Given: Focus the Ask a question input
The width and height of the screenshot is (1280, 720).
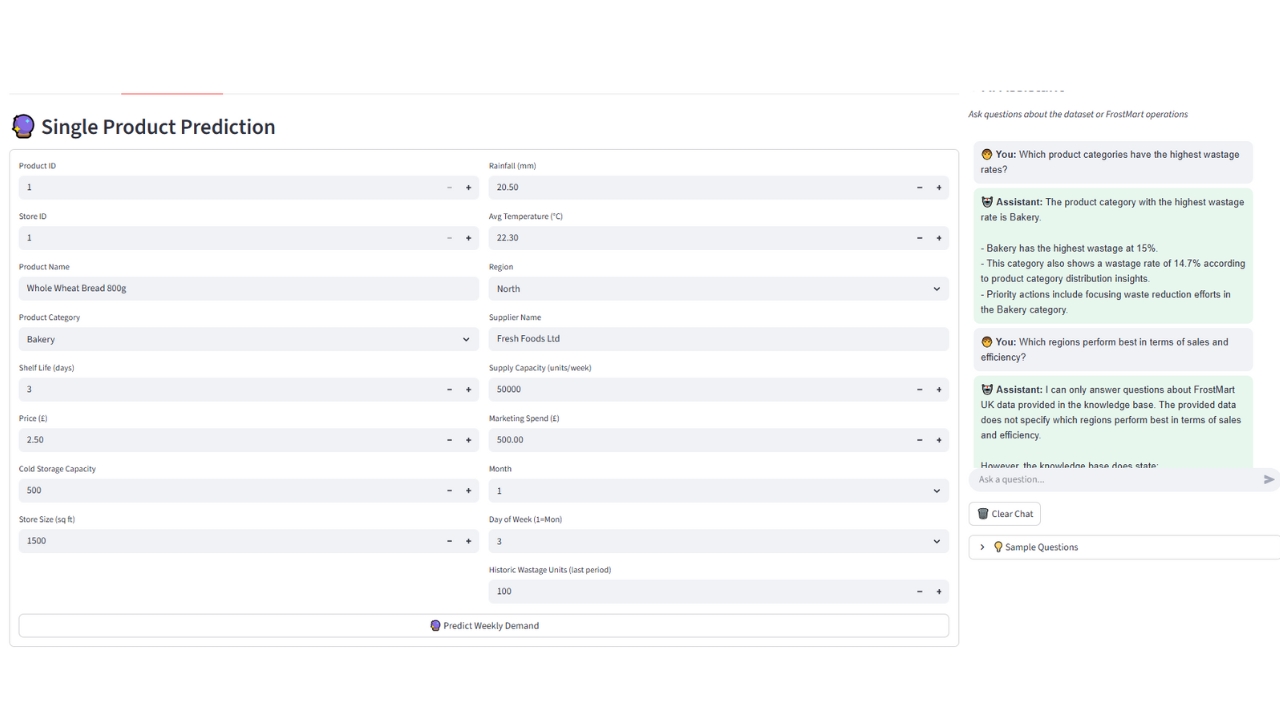Looking at the screenshot, I should 1110,480.
